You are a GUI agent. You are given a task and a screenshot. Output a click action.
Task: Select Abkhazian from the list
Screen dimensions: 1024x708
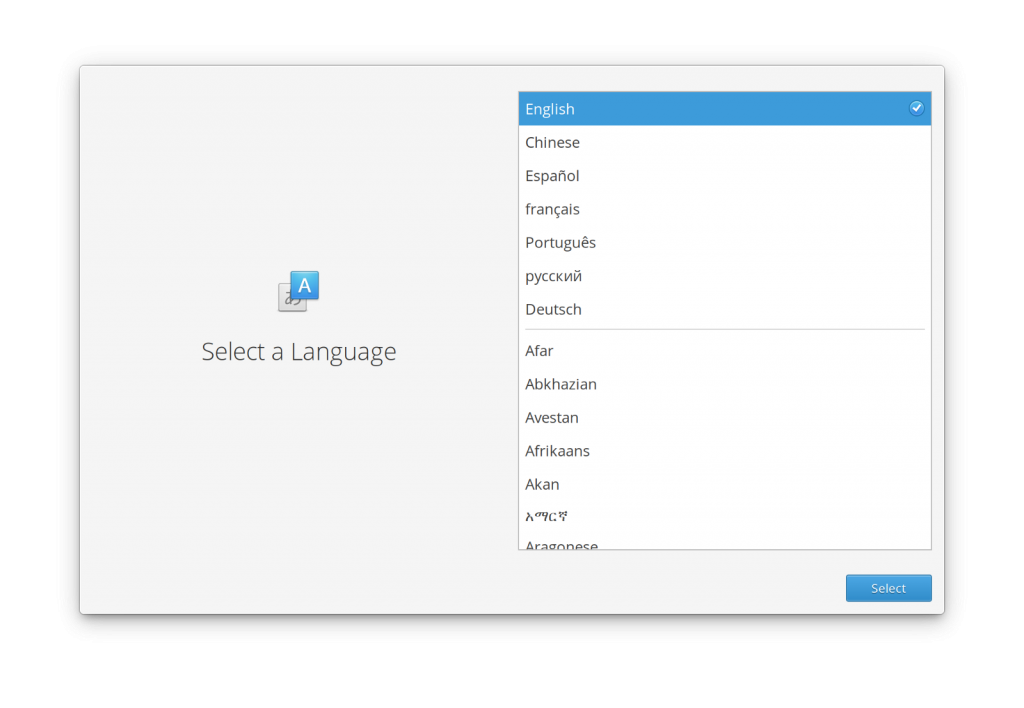click(560, 384)
